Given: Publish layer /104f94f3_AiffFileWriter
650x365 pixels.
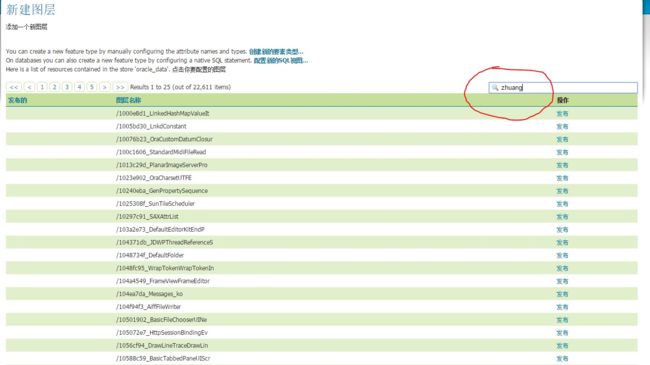Looking at the screenshot, I should pyautogui.click(x=562, y=307).
